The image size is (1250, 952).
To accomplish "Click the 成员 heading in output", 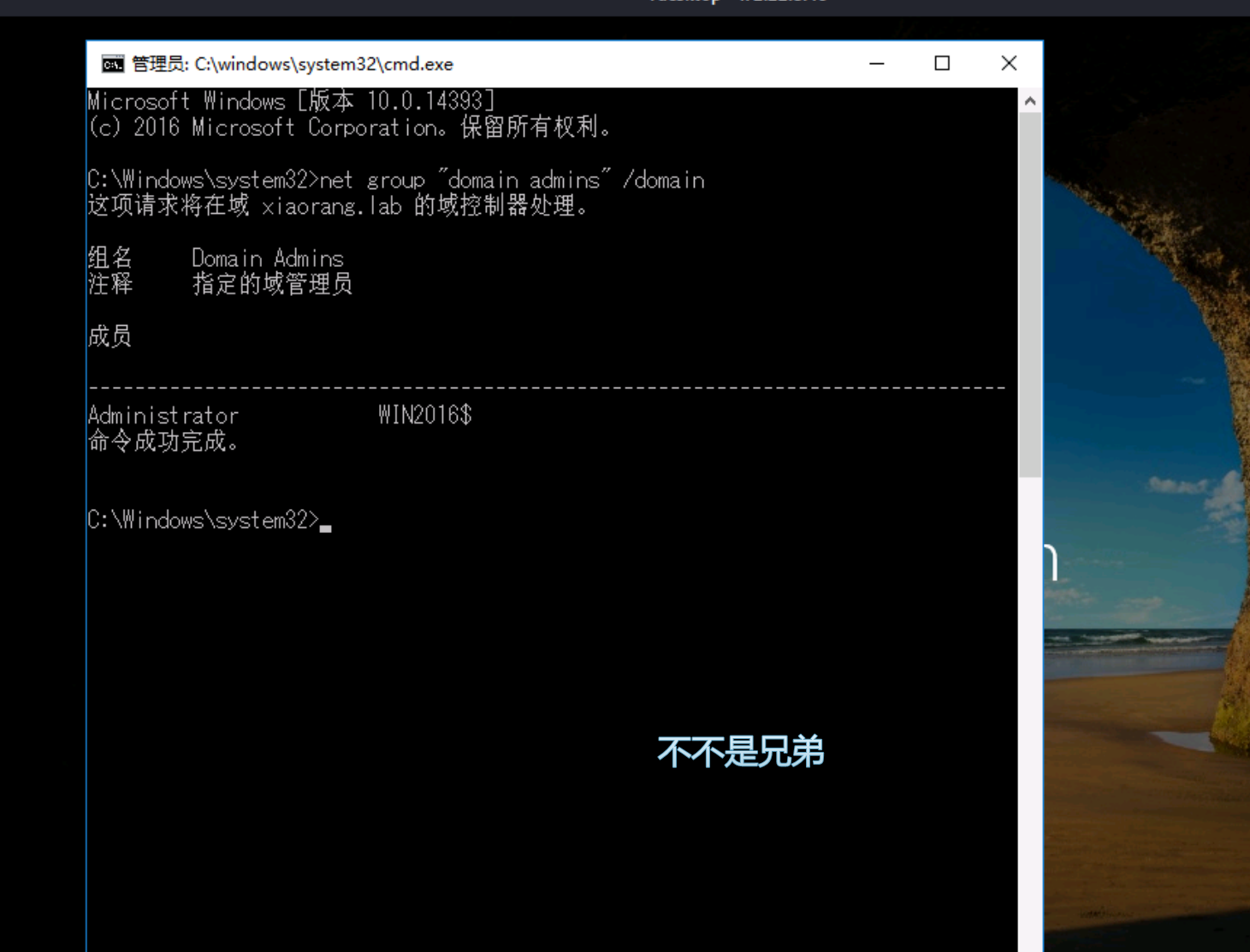I will tap(110, 336).
